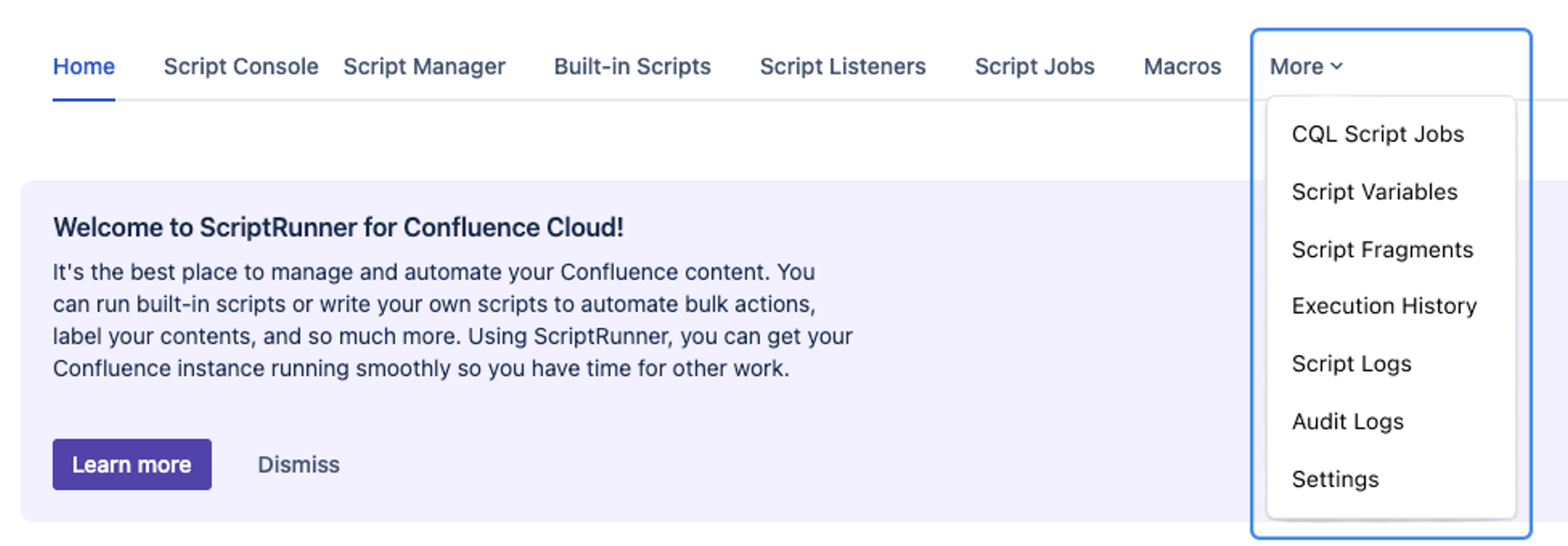Open the Script Jobs tab
Screen dimensions: 1568x546
pos(1034,67)
